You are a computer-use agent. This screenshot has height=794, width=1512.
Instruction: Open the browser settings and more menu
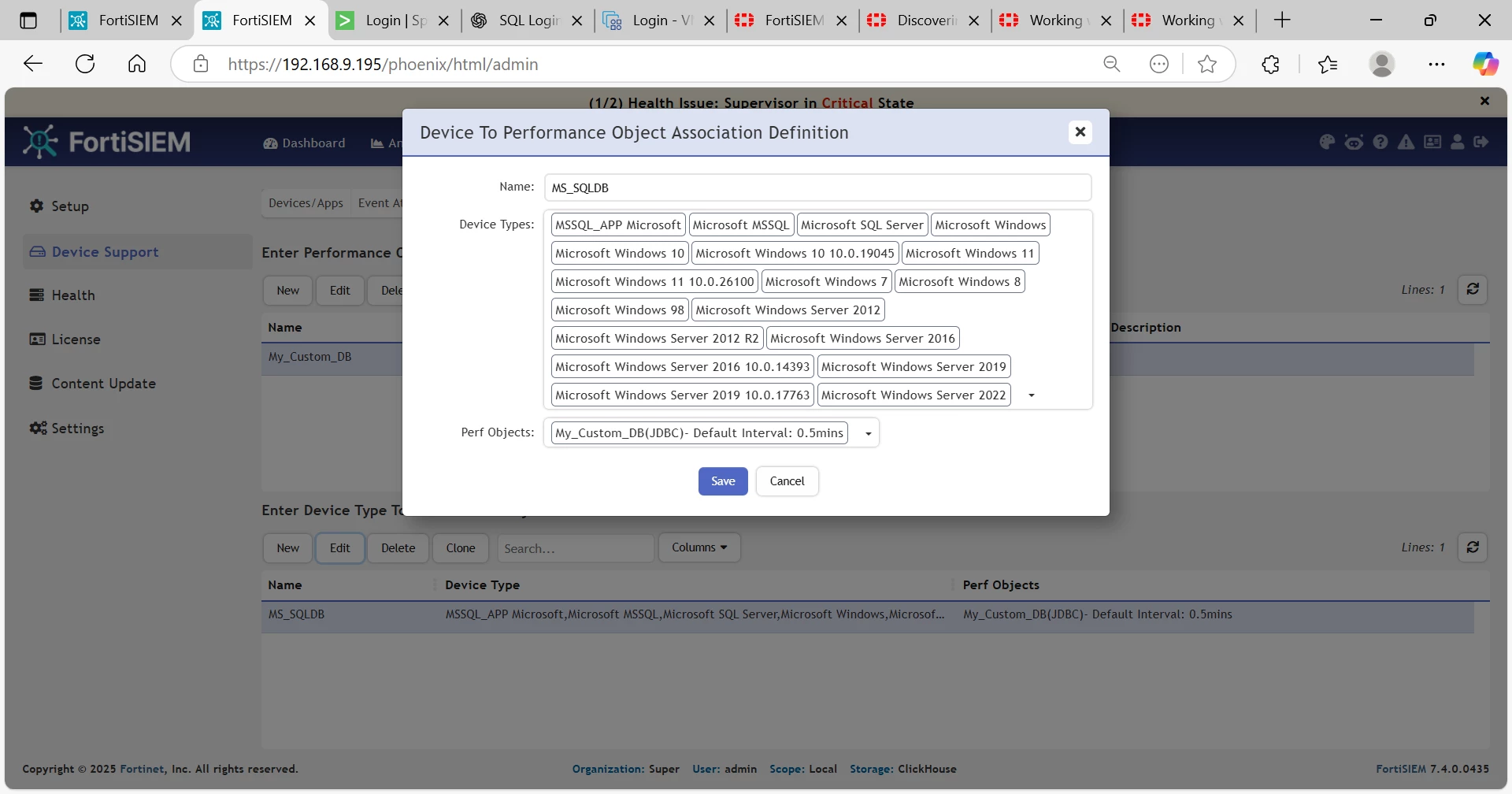tap(1436, 64)
